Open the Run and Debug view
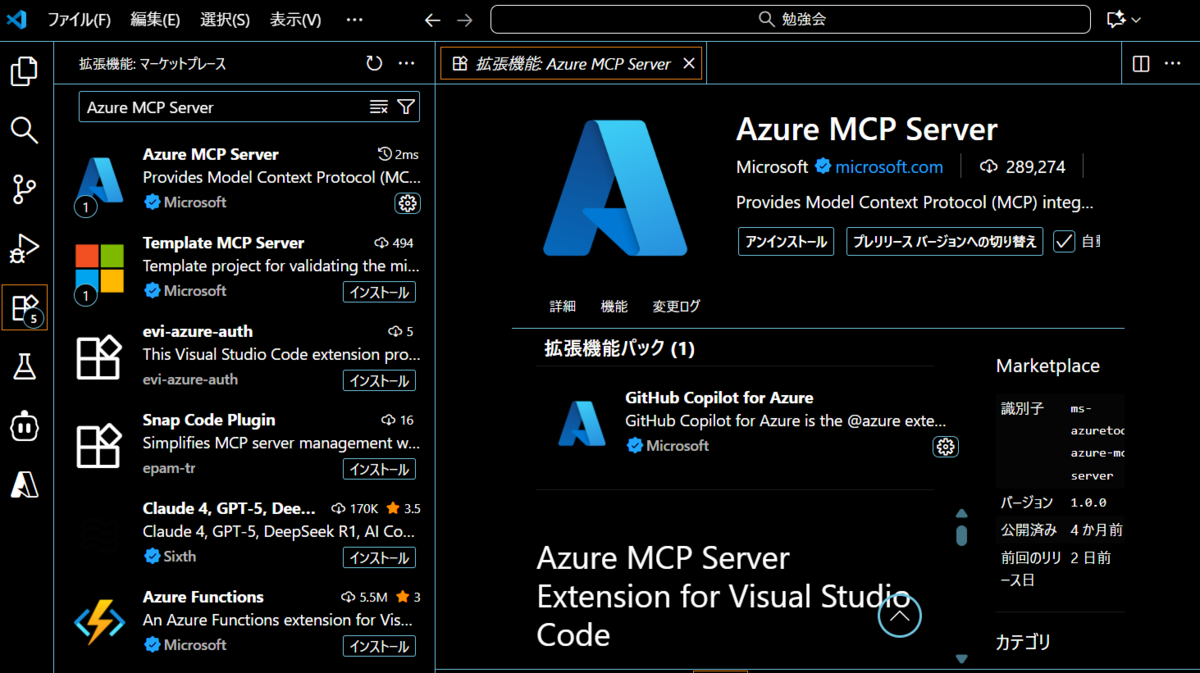 point(24,248)
